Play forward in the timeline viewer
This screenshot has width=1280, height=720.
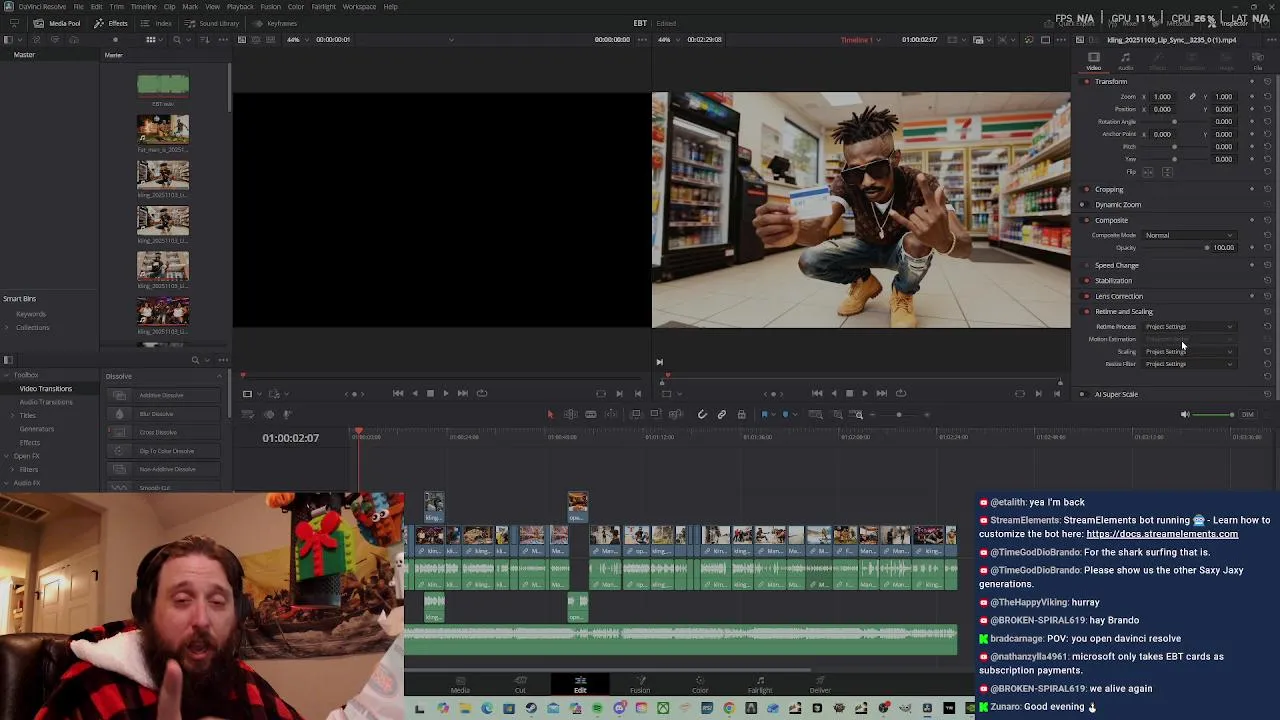[865, 393]
